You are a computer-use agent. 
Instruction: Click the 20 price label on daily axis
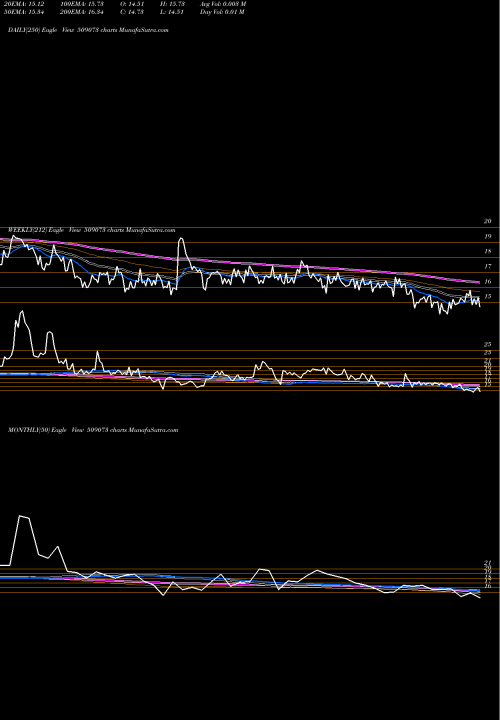[x=488, y=221]
